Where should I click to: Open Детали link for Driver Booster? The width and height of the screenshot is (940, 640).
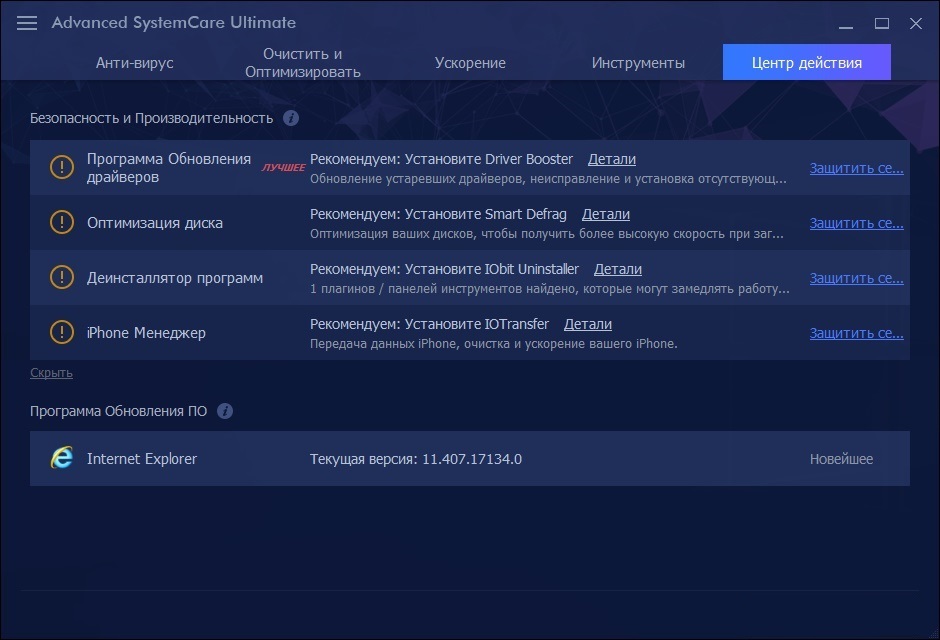611,159
